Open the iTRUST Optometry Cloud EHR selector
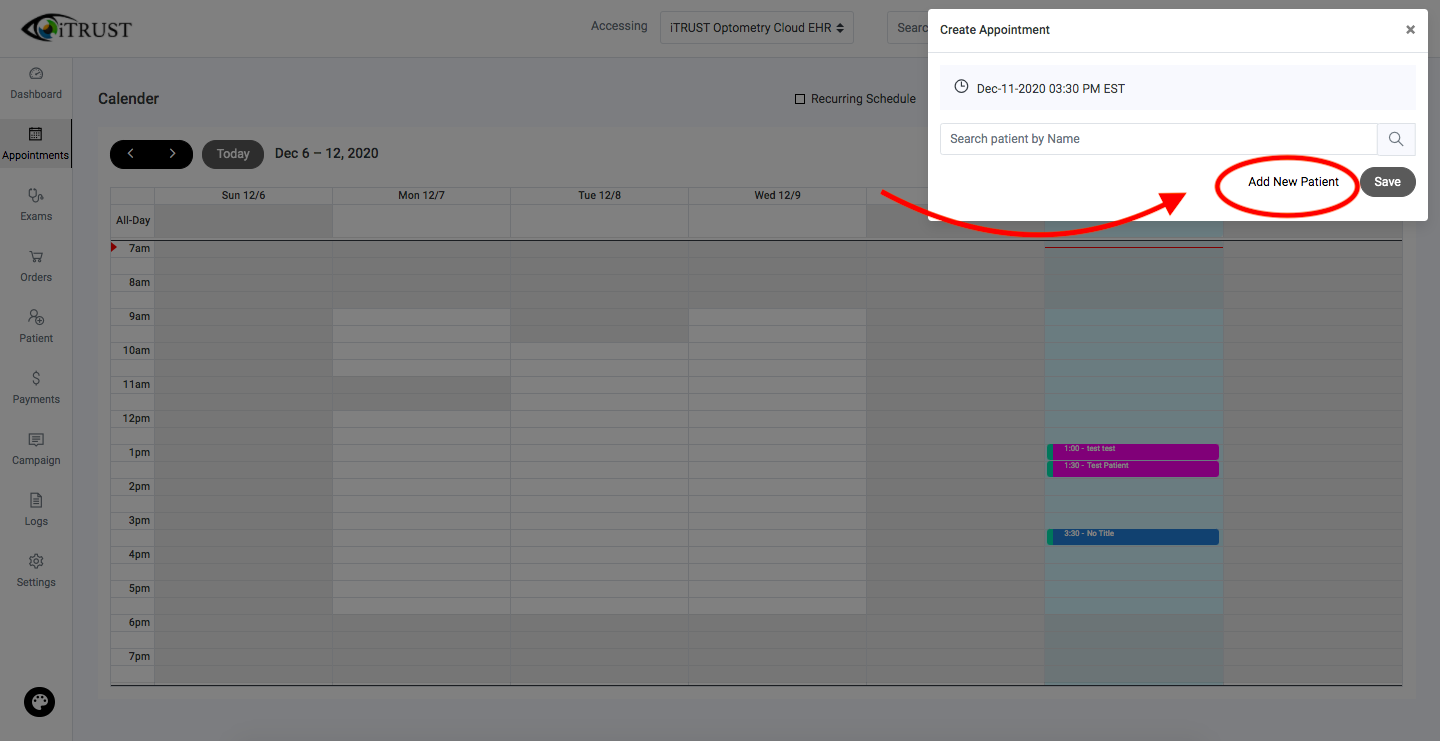The image size is (1440, 741). 756,27
